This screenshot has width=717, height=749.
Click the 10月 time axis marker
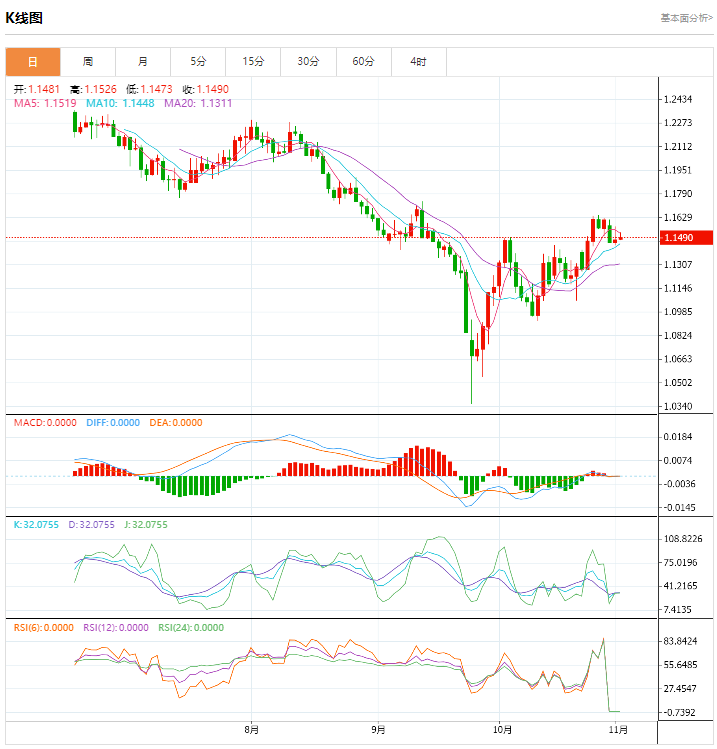pos(502,730)
